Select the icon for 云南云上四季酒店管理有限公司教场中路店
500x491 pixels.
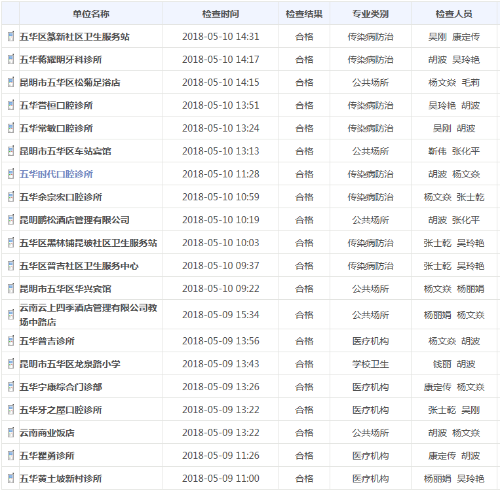pos(11,315)
